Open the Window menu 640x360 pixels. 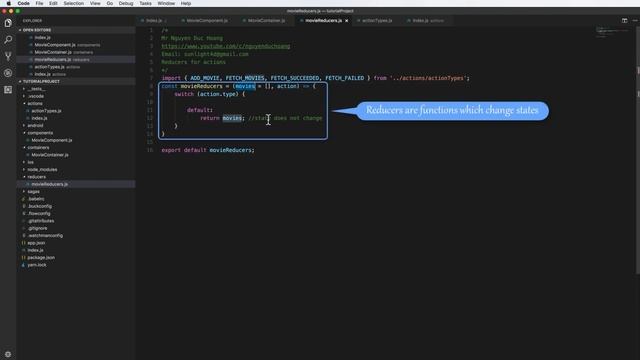(166, 3)
